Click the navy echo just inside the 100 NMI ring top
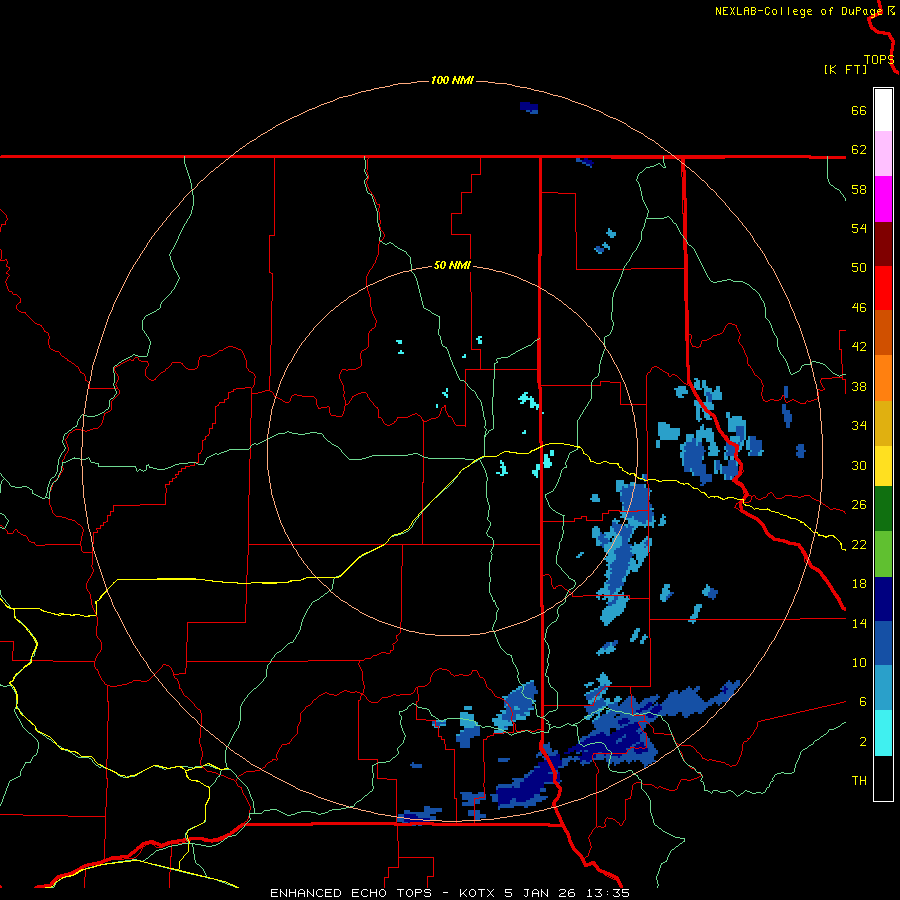 (x=529, y=107)
